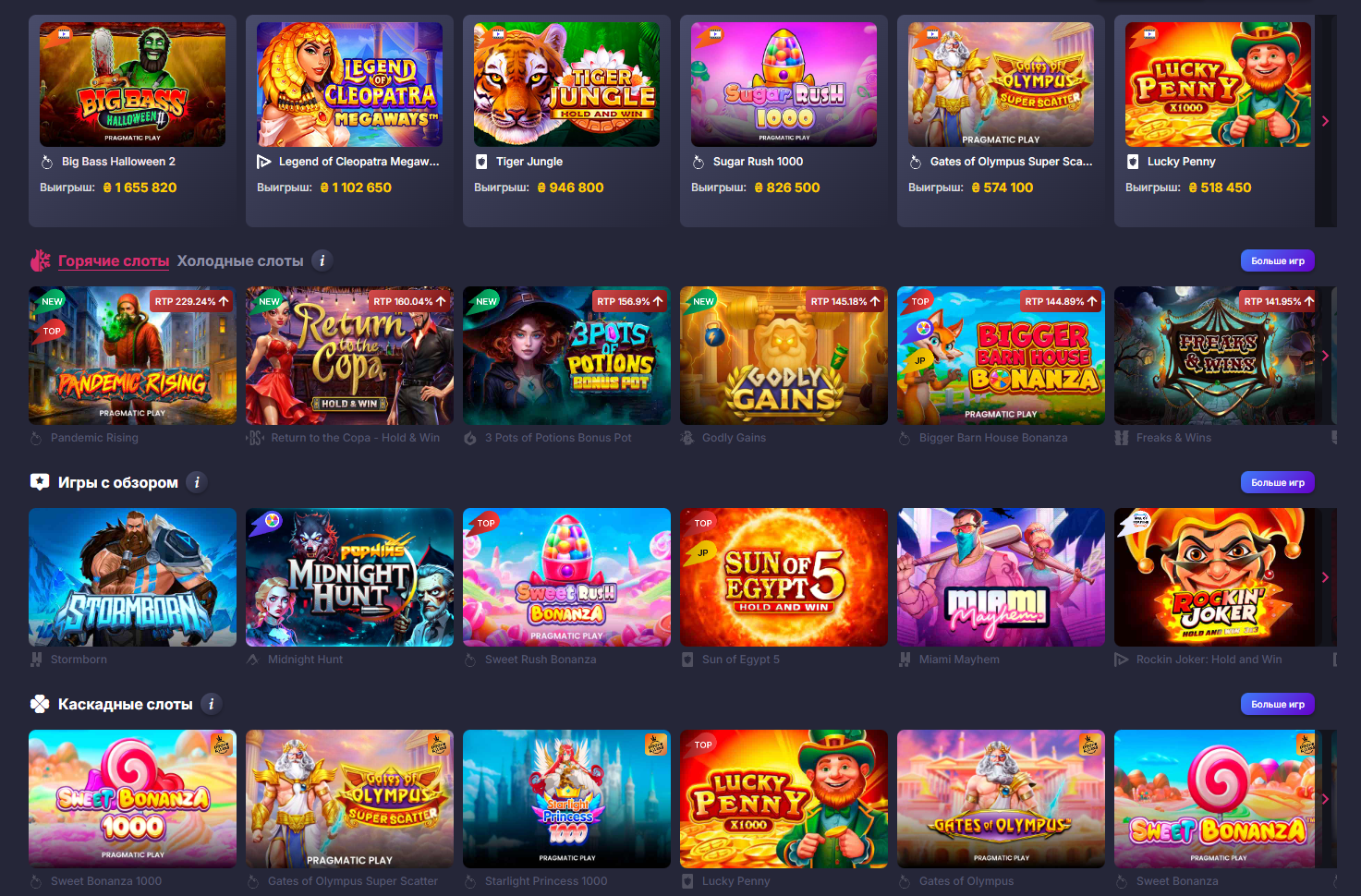Screen dimensions: 1361x896
Task: Click the hot slots flame icon
Action: point(40,260)
